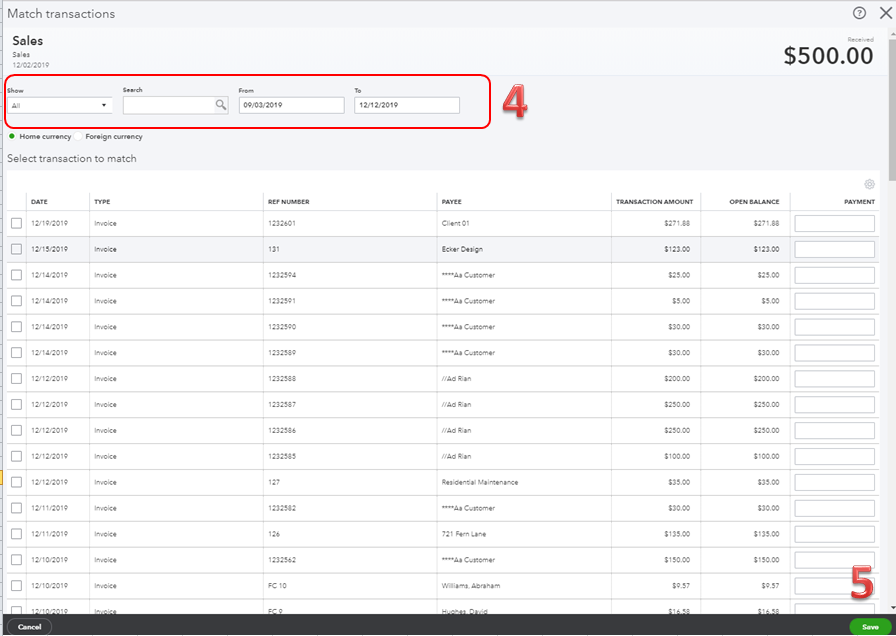Click the TRANSACTION AMOUNT column header
This screenshot has width=896, height=636.
pyautogui.click(x=654, y=202)
